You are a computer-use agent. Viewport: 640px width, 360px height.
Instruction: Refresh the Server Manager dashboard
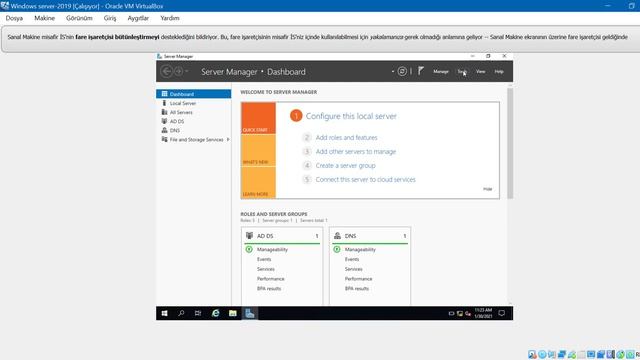402,71
